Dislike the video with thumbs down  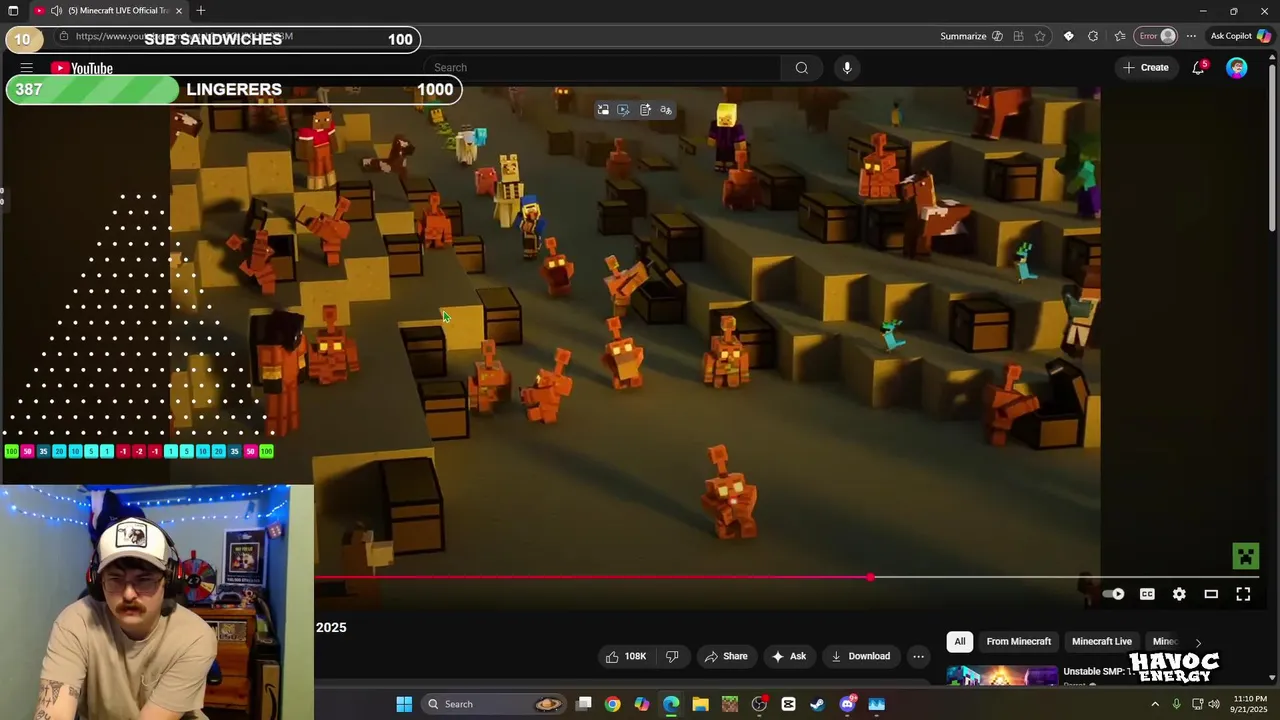pyautogui.click(x=672, y=656)
